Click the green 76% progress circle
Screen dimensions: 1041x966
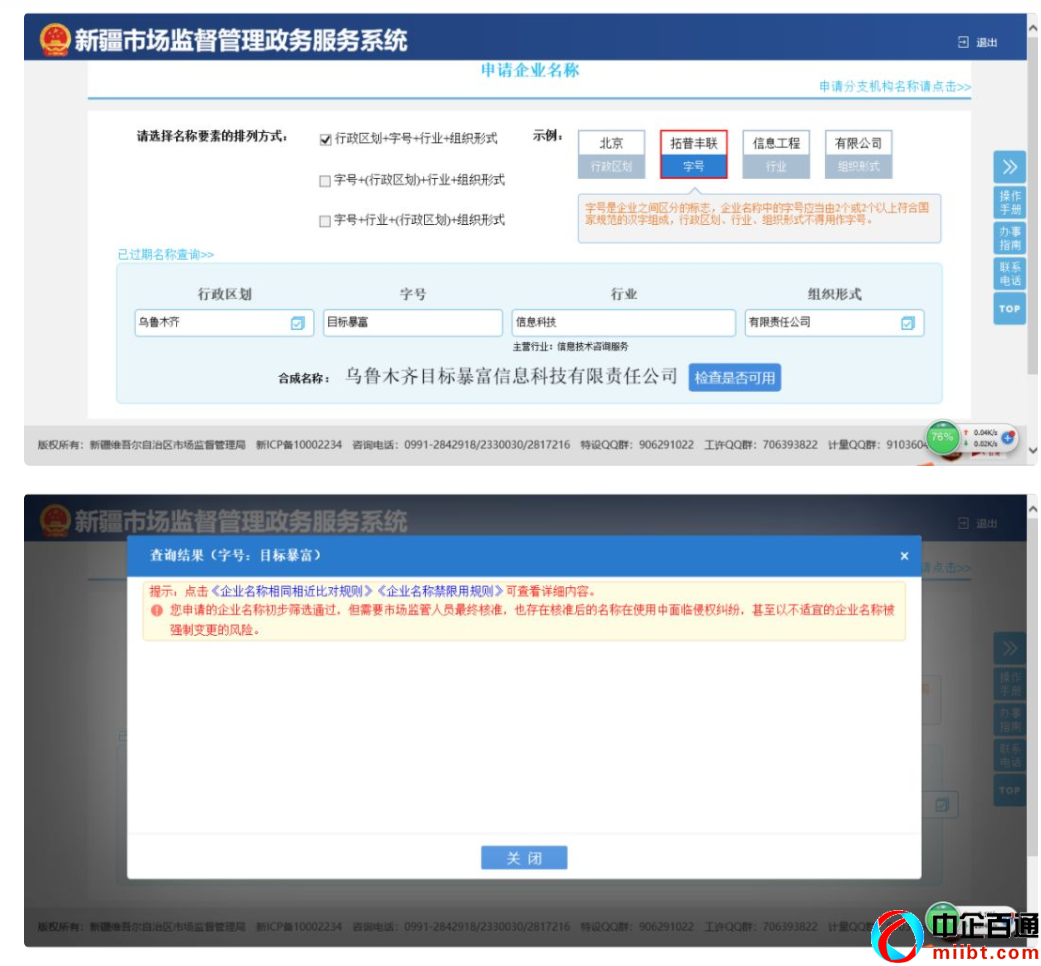pos(942,437)
